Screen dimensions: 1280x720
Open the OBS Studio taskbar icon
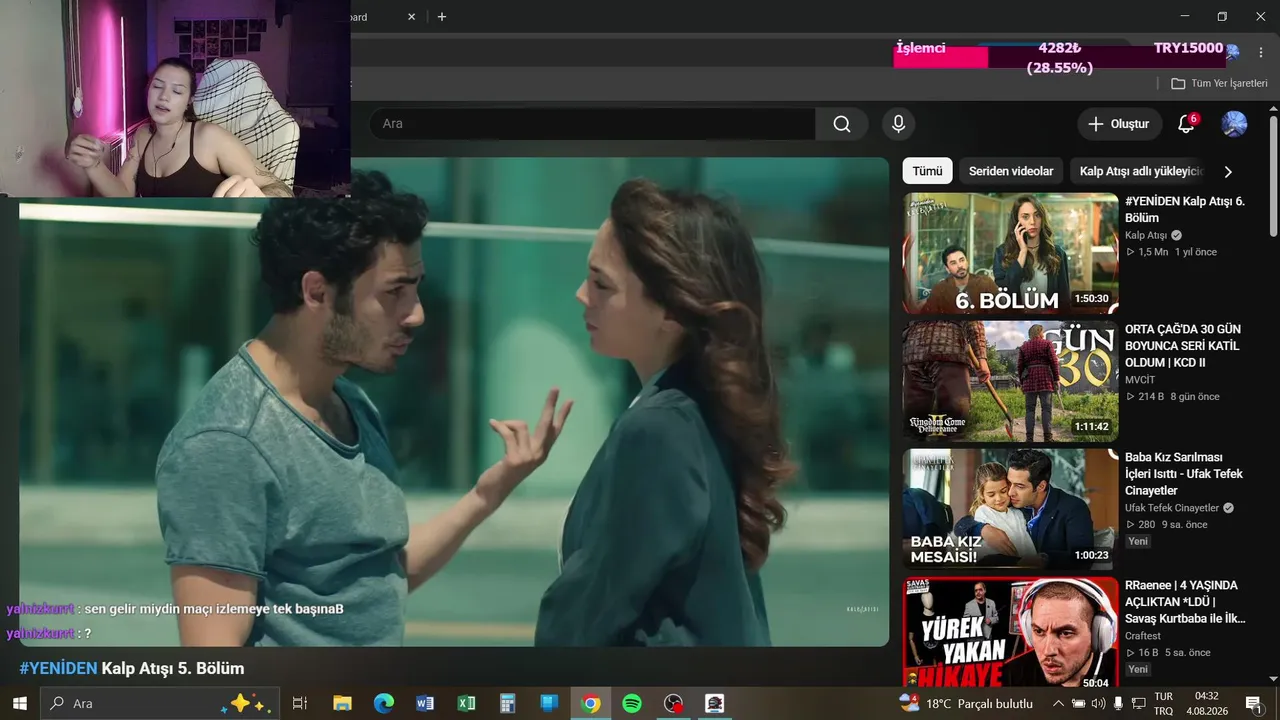click(674, 703)
